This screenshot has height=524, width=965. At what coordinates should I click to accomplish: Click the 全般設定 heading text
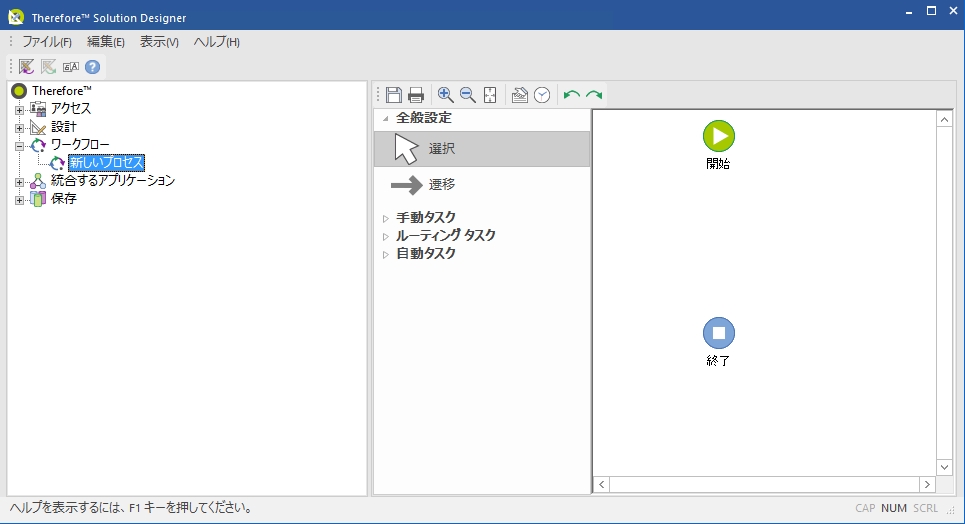(424, 118)
